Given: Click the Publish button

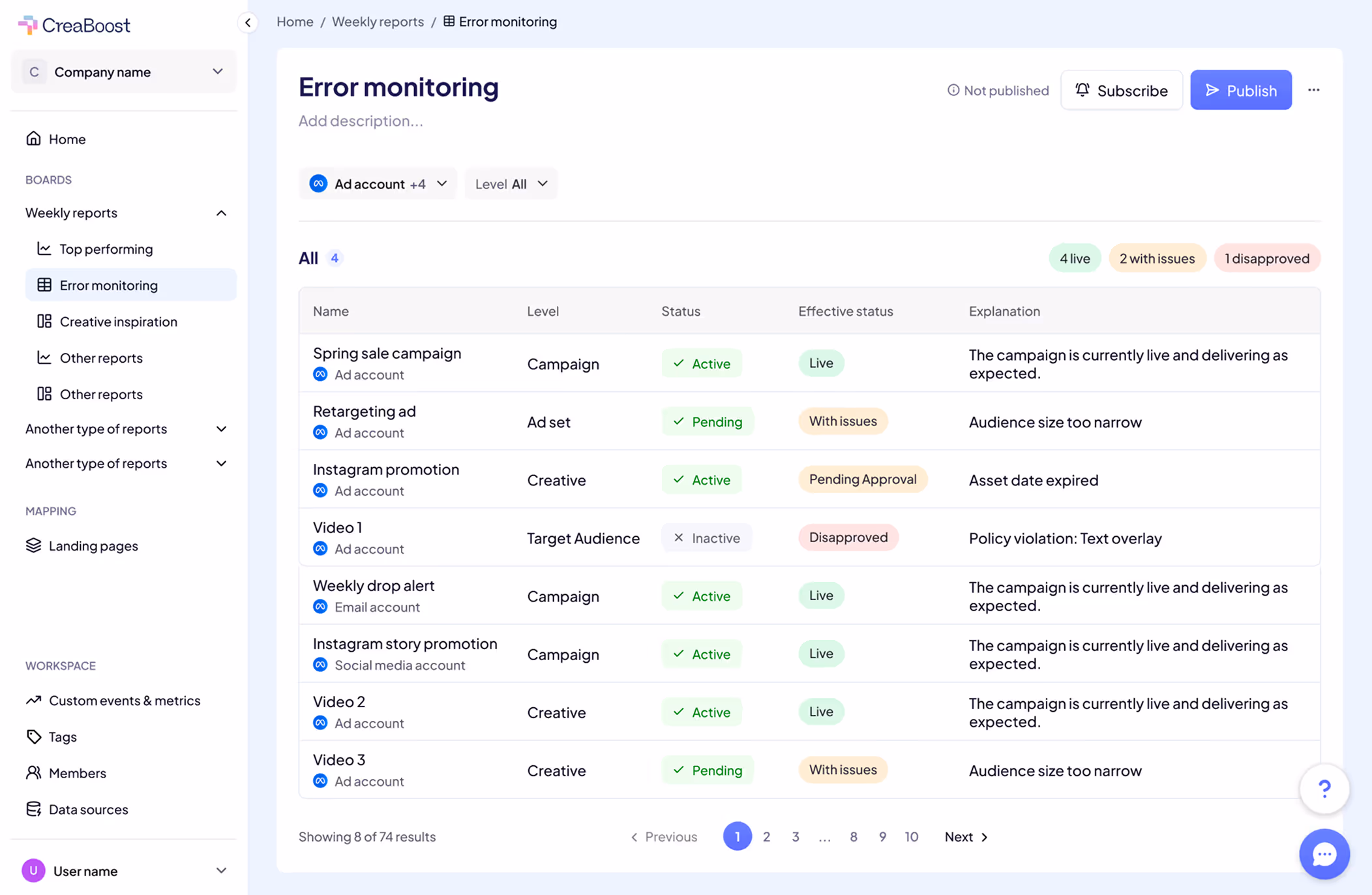Looking at the screenshot, I should (x=1240, y=90).
